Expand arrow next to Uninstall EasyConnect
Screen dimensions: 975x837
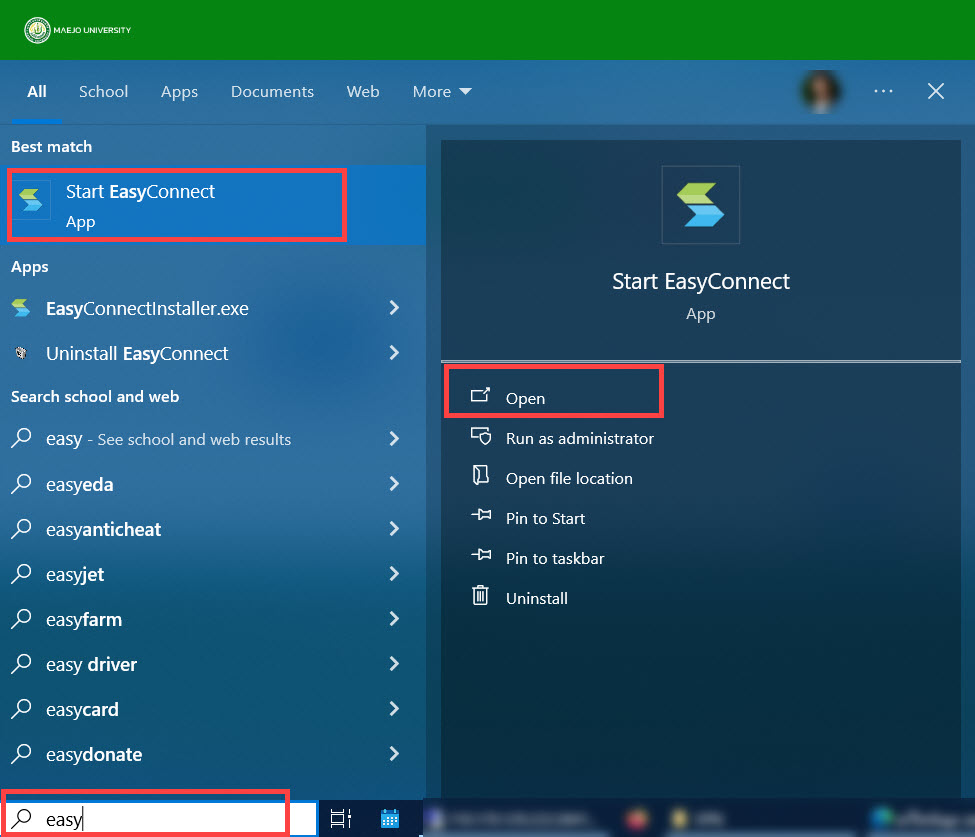point(394,353)
